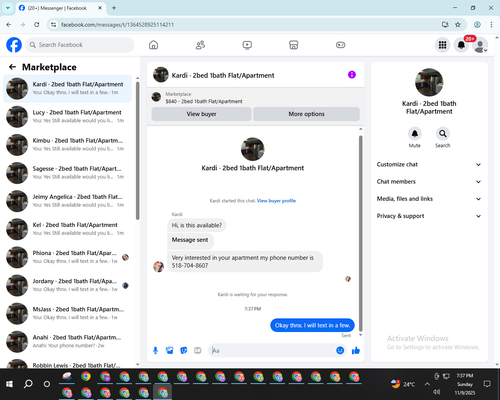Screen dimensions: 500x400
Task: Click Kardi's profile picture in right panel
Action: click(x=429, y=82)
